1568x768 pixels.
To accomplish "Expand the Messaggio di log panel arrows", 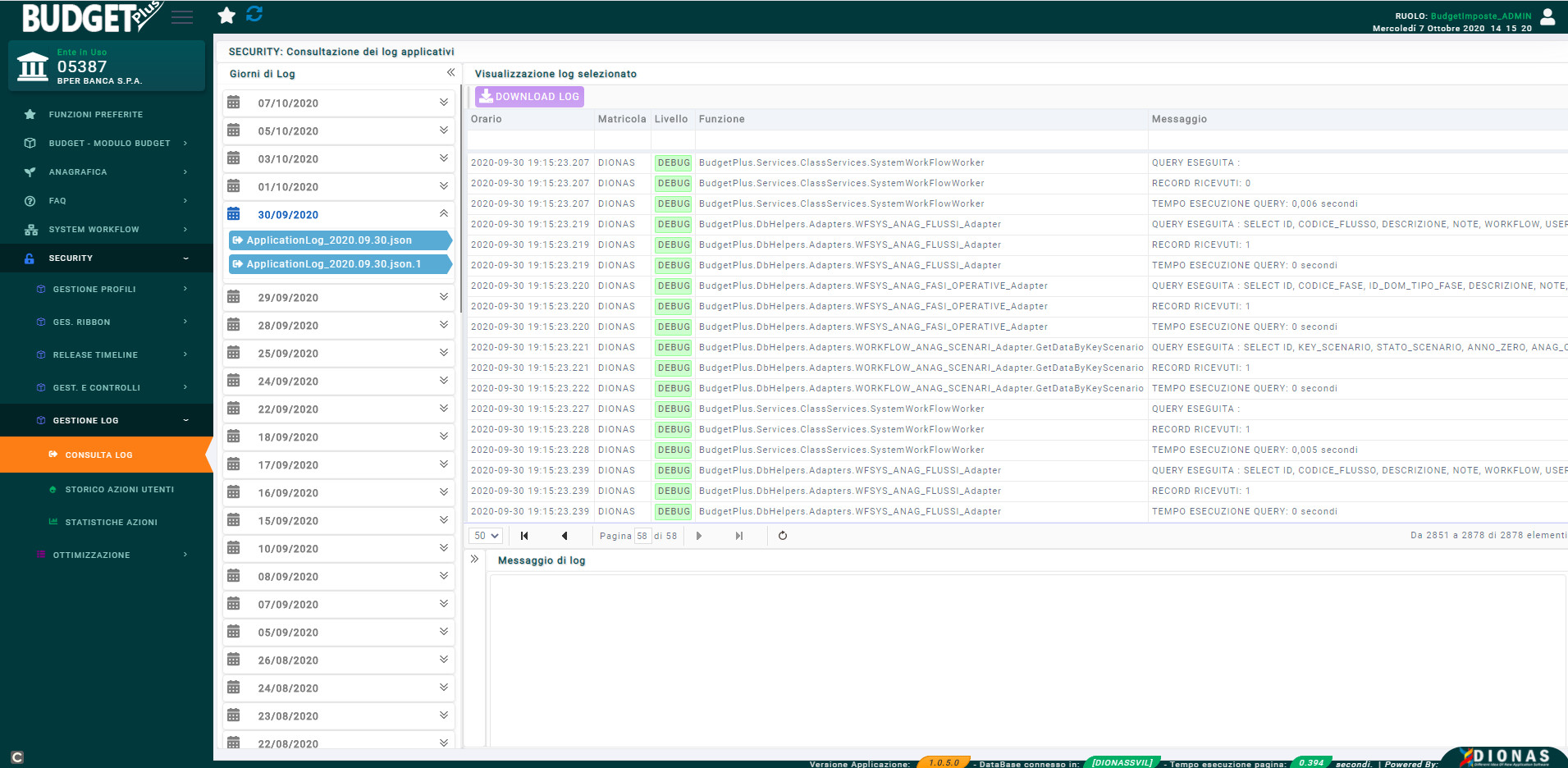I will pos(474,559).
